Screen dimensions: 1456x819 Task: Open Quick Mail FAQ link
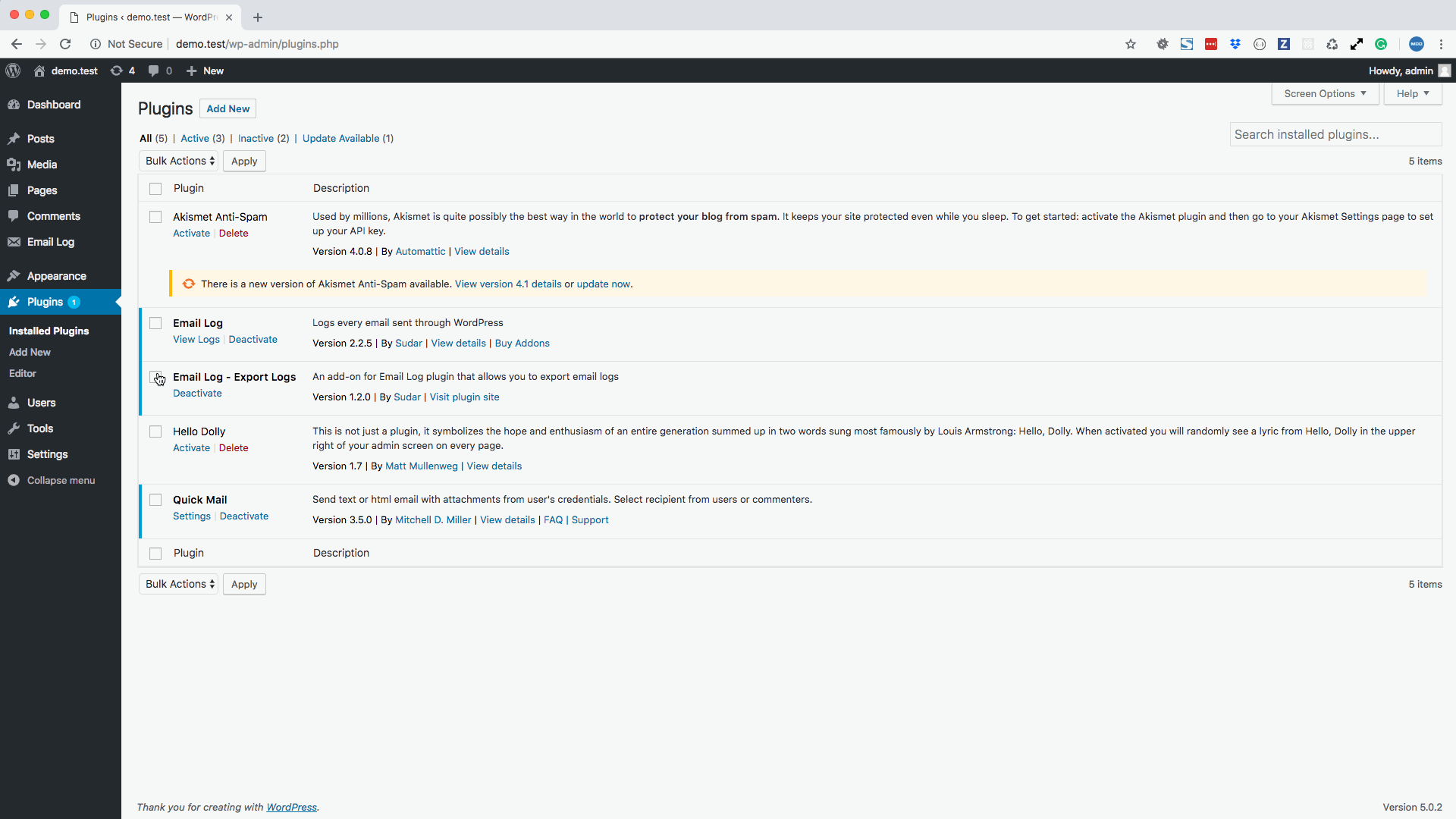(553, 519)
